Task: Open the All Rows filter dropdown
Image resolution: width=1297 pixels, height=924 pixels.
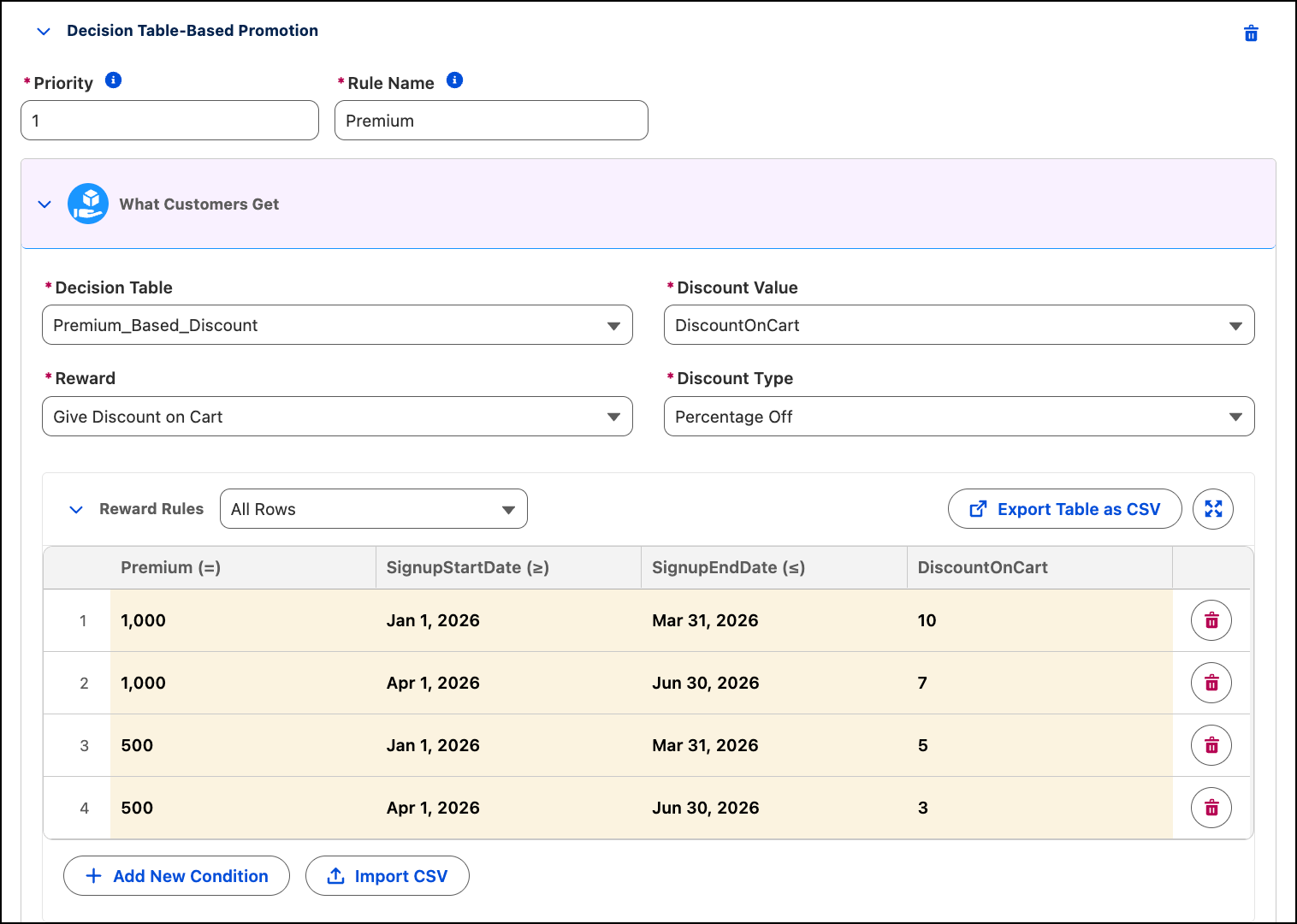Action: click(374, 509)
